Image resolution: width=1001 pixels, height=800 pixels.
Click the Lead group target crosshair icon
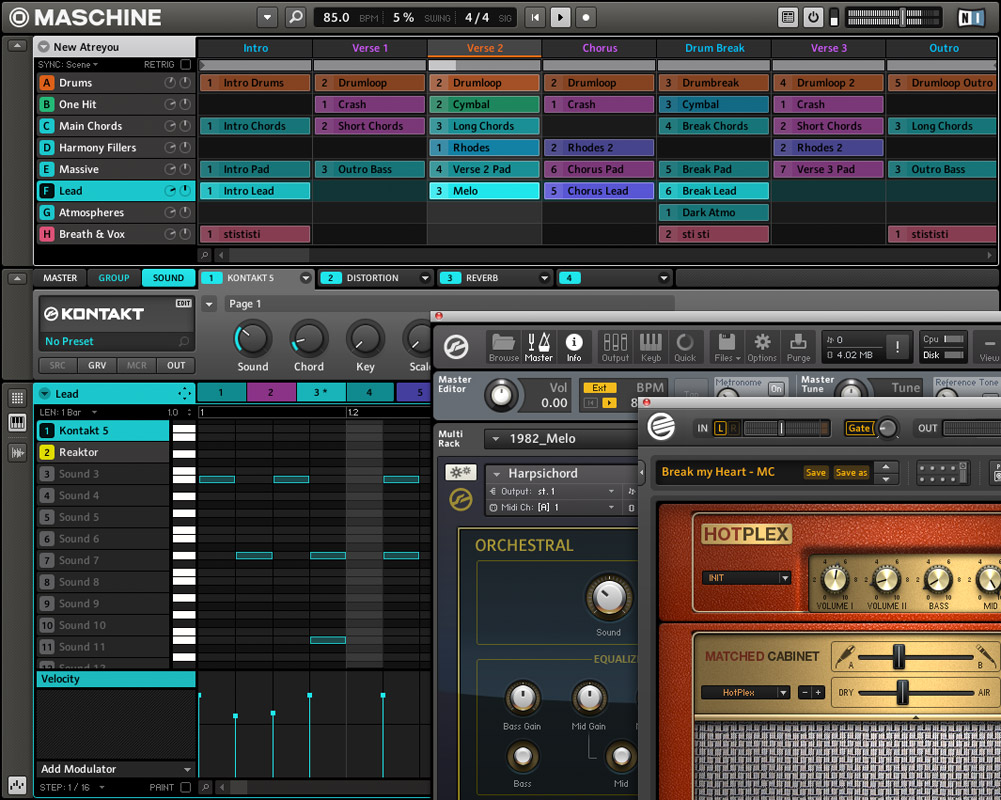(x=184, y=393)
